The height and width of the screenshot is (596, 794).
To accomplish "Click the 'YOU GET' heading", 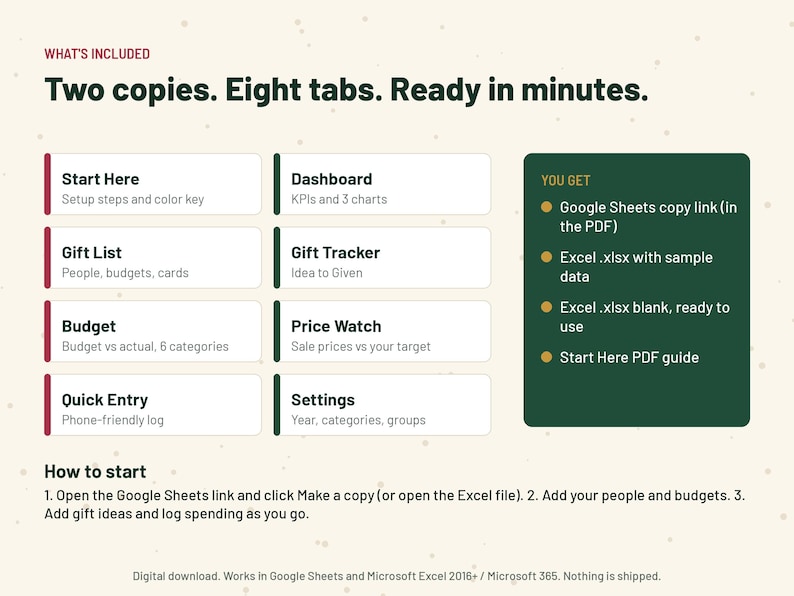I will pyautogui.click(x=566, y=180).
